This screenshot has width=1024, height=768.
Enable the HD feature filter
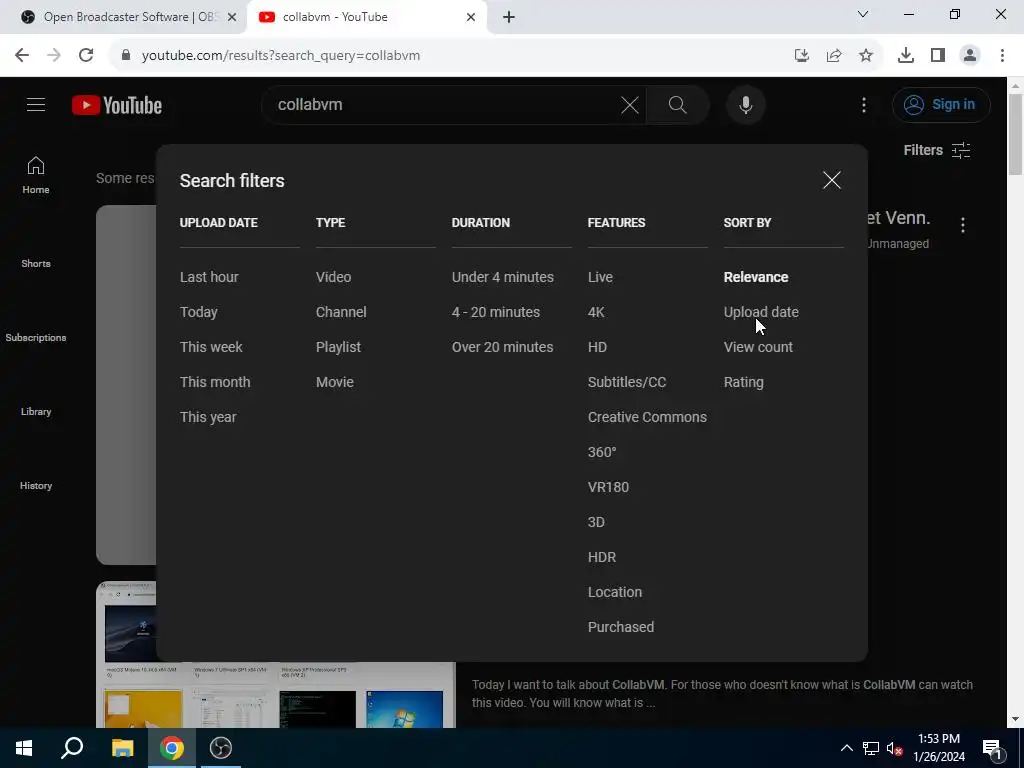click(x=597, y=347)
